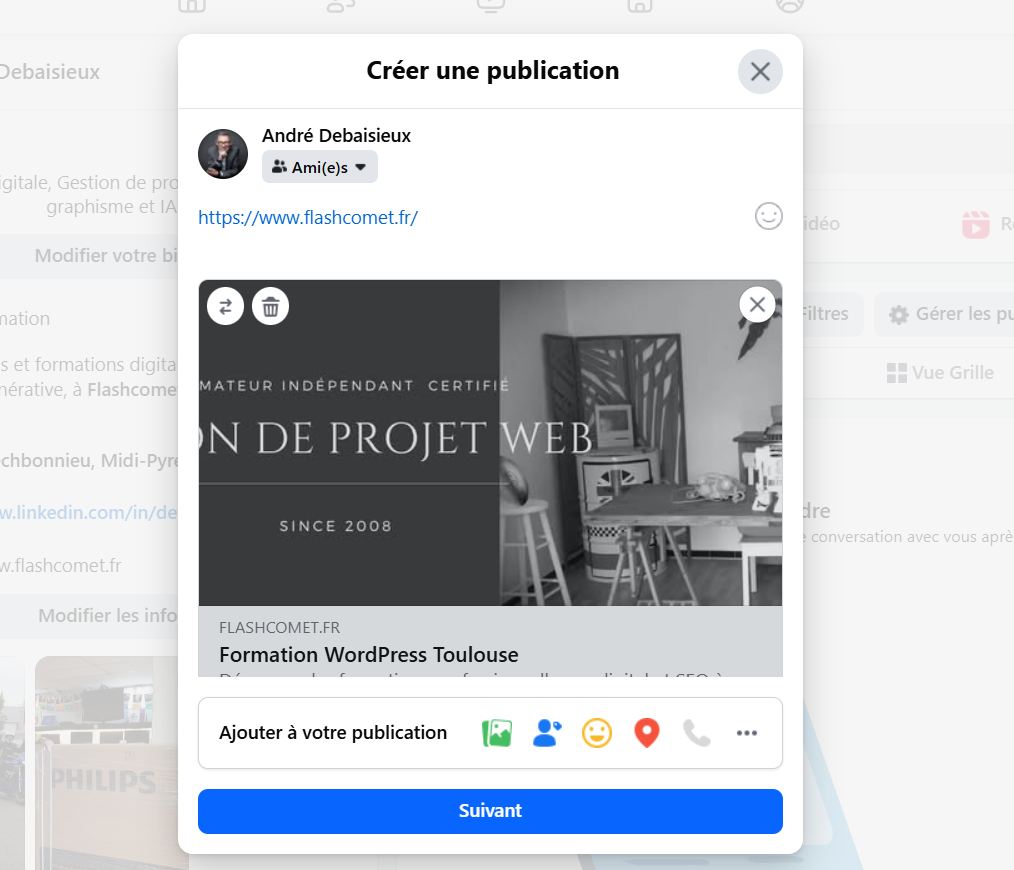Click the André Debaisieux profile picture
This screenshot has height=870, width=1014.
222,154
